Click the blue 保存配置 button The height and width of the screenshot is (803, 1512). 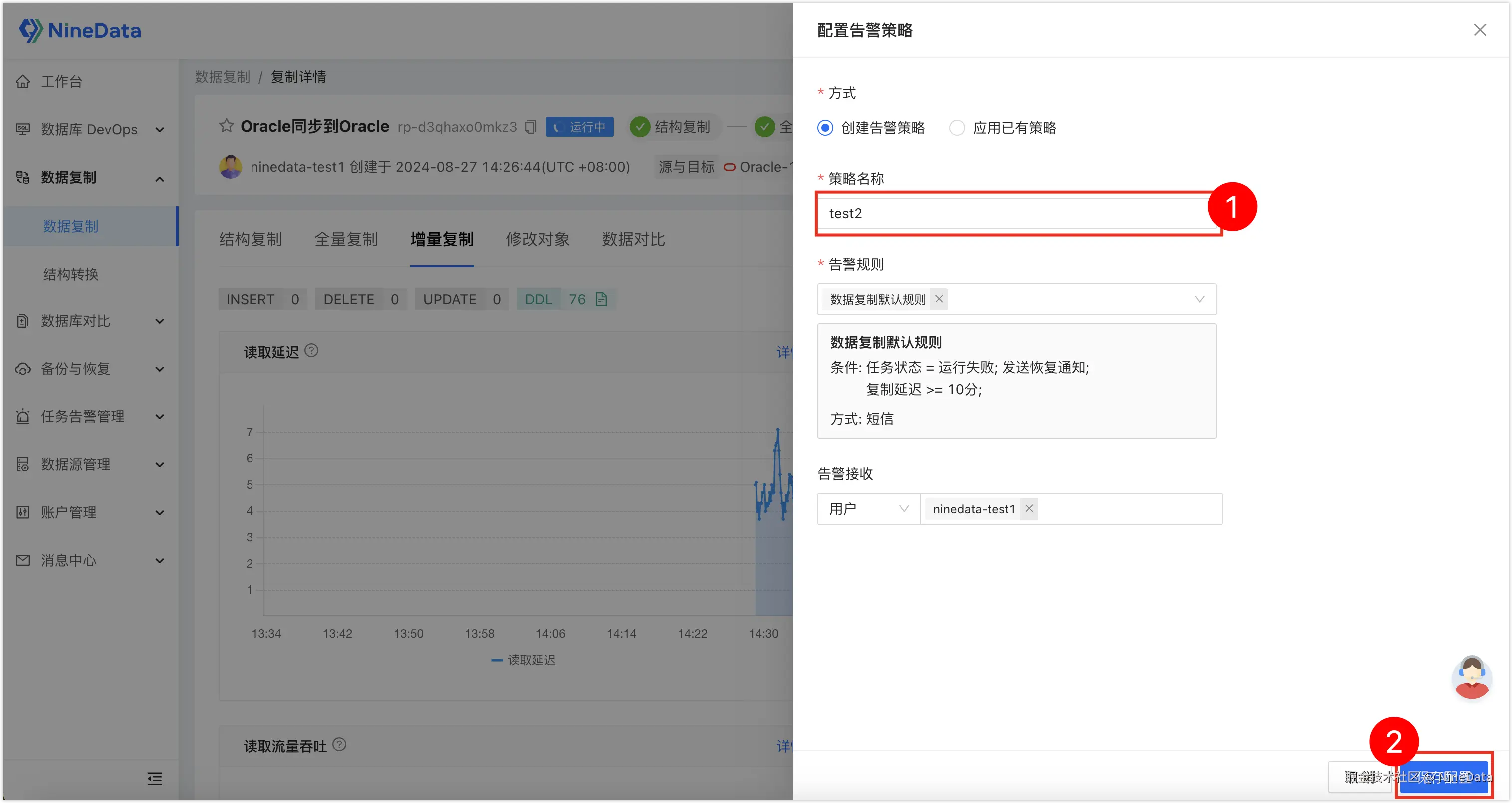pos(1443,777)
